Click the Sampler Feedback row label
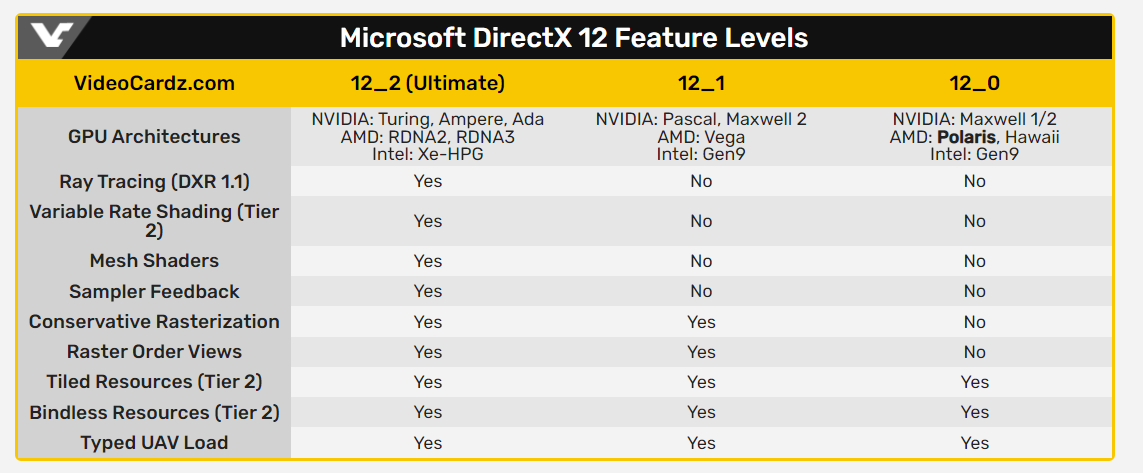Image resolution: width=1143 pixels, height=473 pixels. point(154,292)
